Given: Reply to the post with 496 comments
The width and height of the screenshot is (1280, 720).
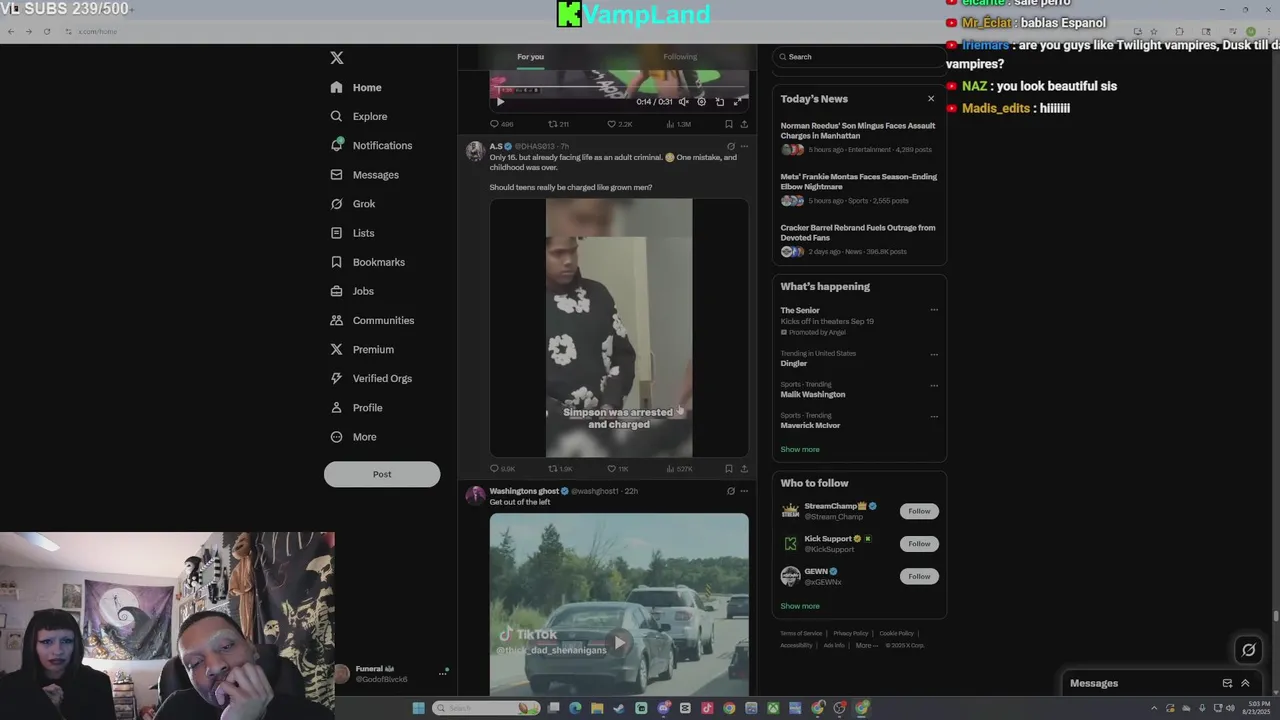Looking at the screenshot, I should (502, 124).
